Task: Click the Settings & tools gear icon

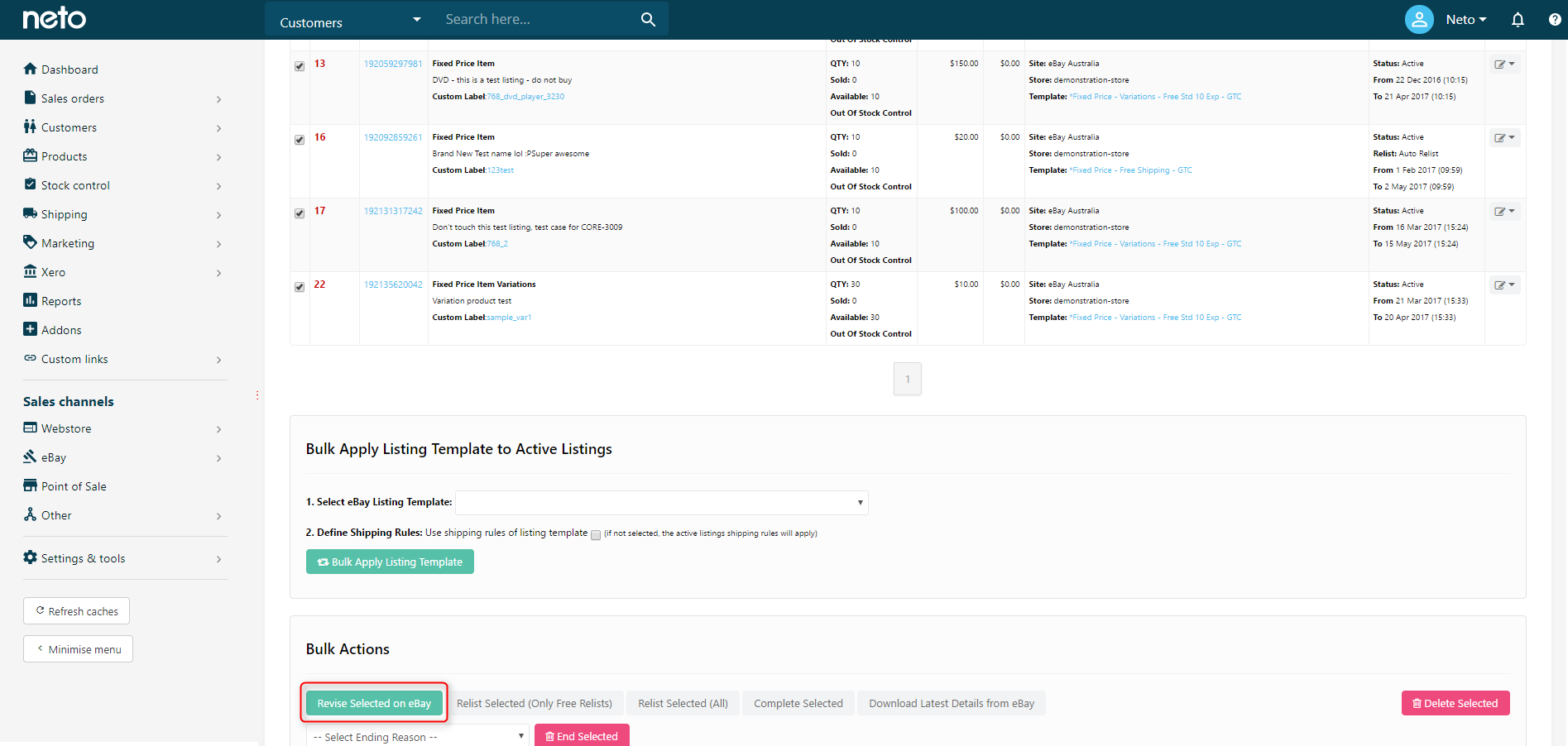Action: pyautogui.click(x=31, y=557)
